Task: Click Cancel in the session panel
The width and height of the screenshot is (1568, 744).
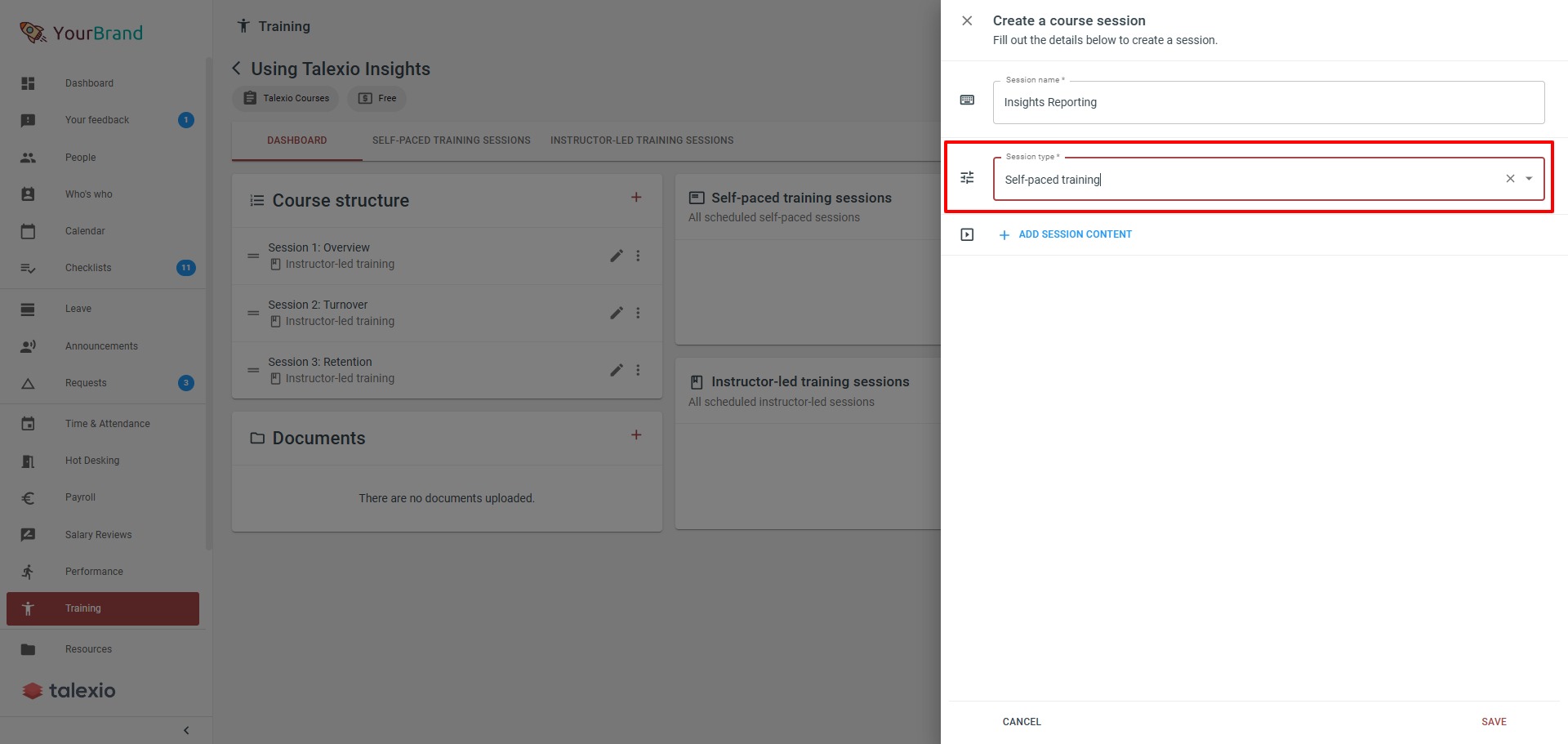Action: click(1022, 722)
